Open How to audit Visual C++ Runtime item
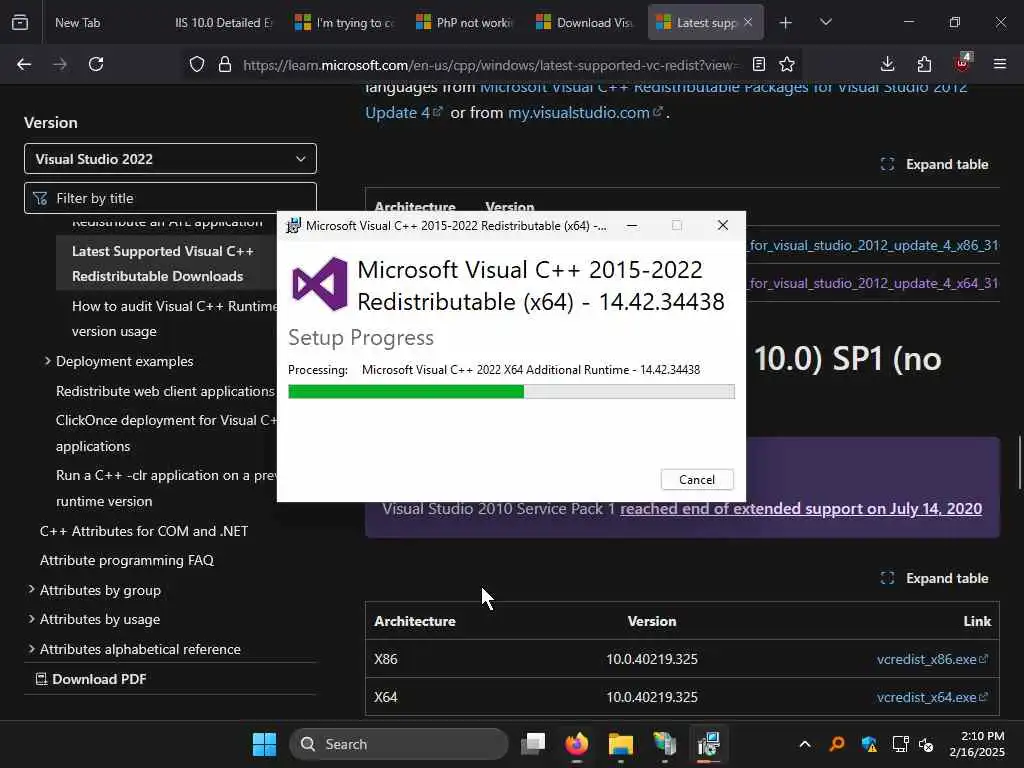This screenshot has width=1024, height=768. click(174, 319)
